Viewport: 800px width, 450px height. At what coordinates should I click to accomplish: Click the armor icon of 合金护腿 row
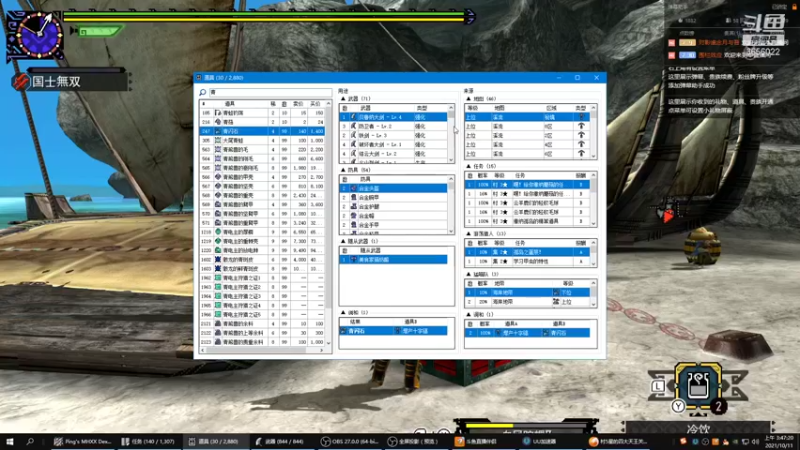coord(353,207)
